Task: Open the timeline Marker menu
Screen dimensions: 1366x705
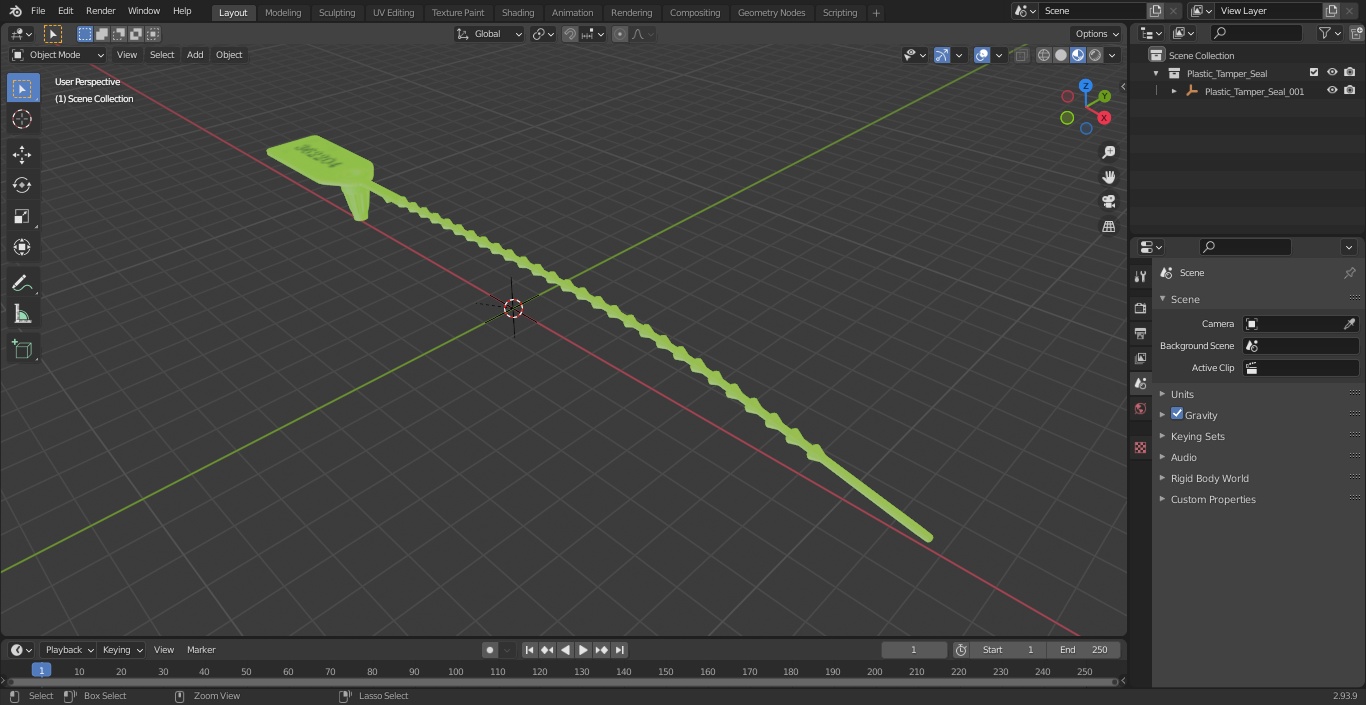Action: tap(201, 650)
